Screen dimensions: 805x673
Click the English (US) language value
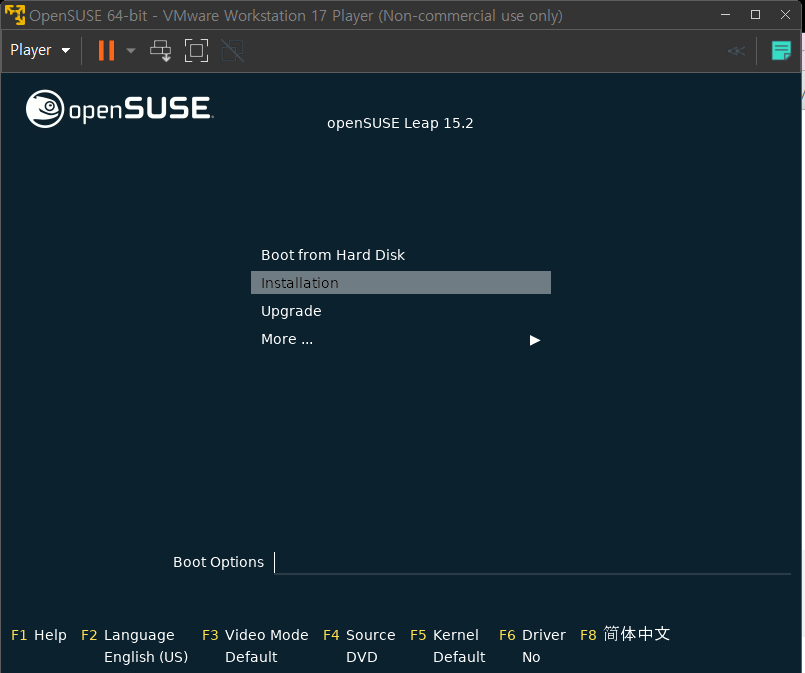[146, 657]
